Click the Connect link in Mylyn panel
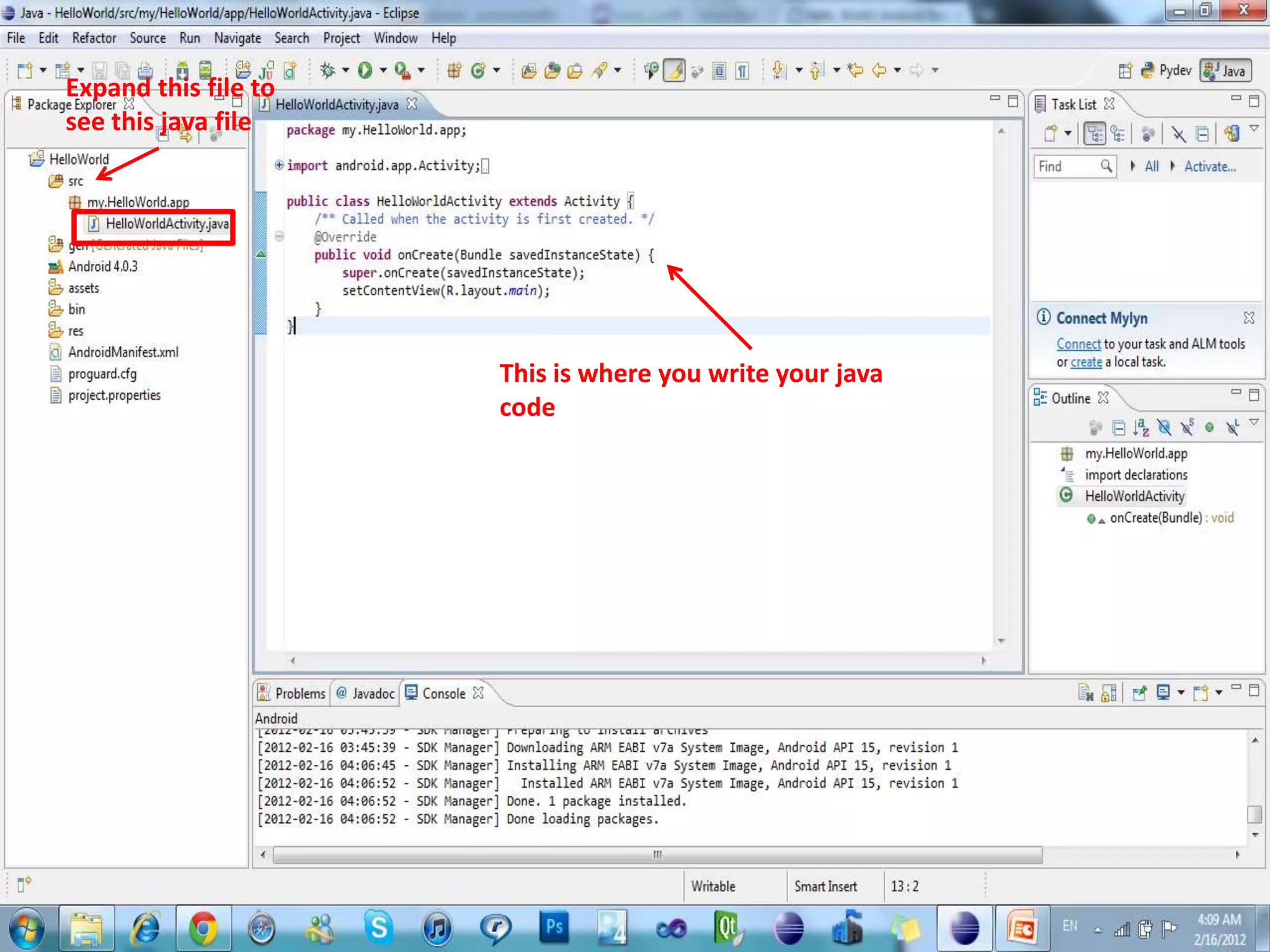This screenshot has height=952, width=1270. 1078,343
